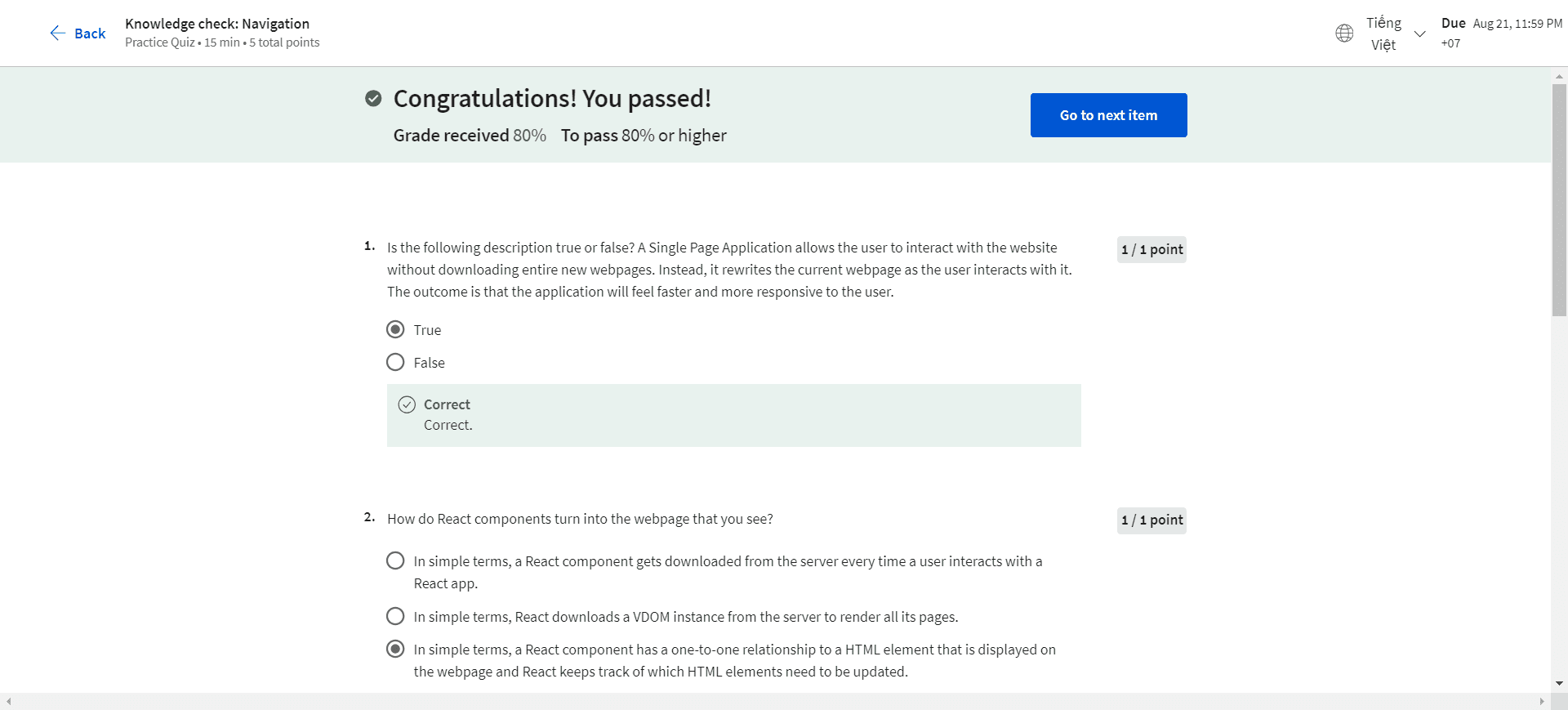Image resolution: width=1568 pixels, height=710 pixels.
Task: Click the globe language icon
Action: [x=1344, y=33]
